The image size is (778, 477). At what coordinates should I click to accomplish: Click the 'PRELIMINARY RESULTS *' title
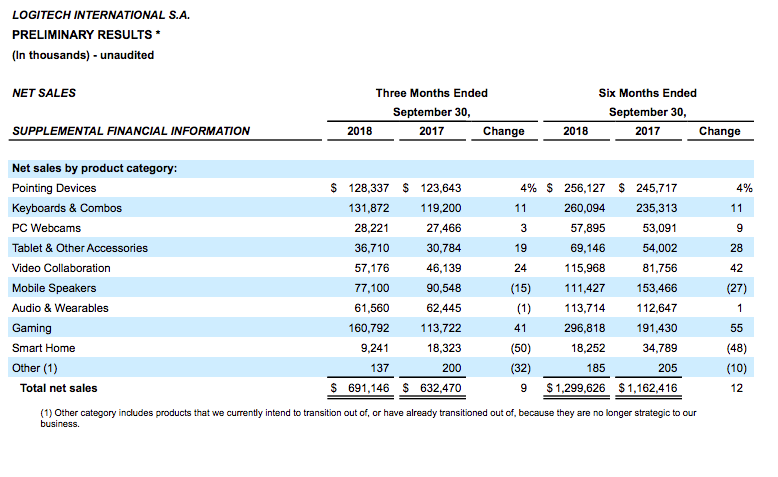click(86, 35)
